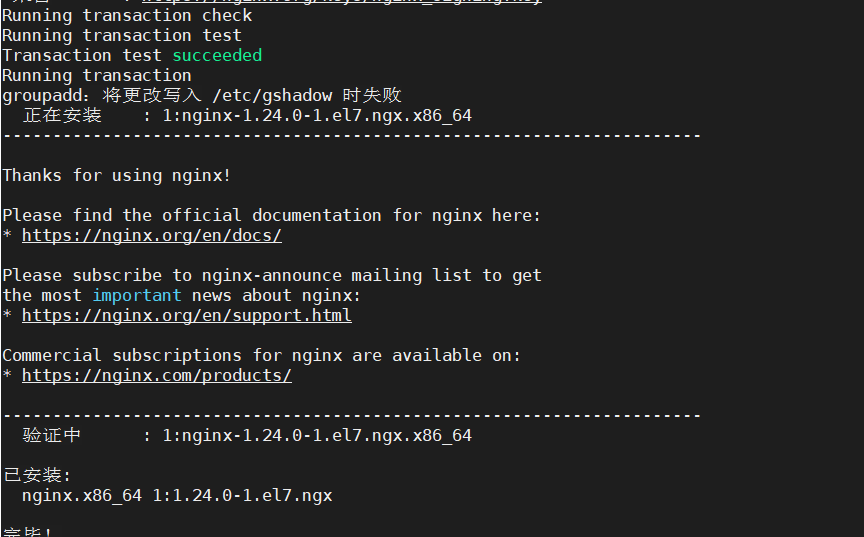The height and width of the screenshot is (537, 864).
Task: Click the cyan "important" word
Action: tap(137, 296)
